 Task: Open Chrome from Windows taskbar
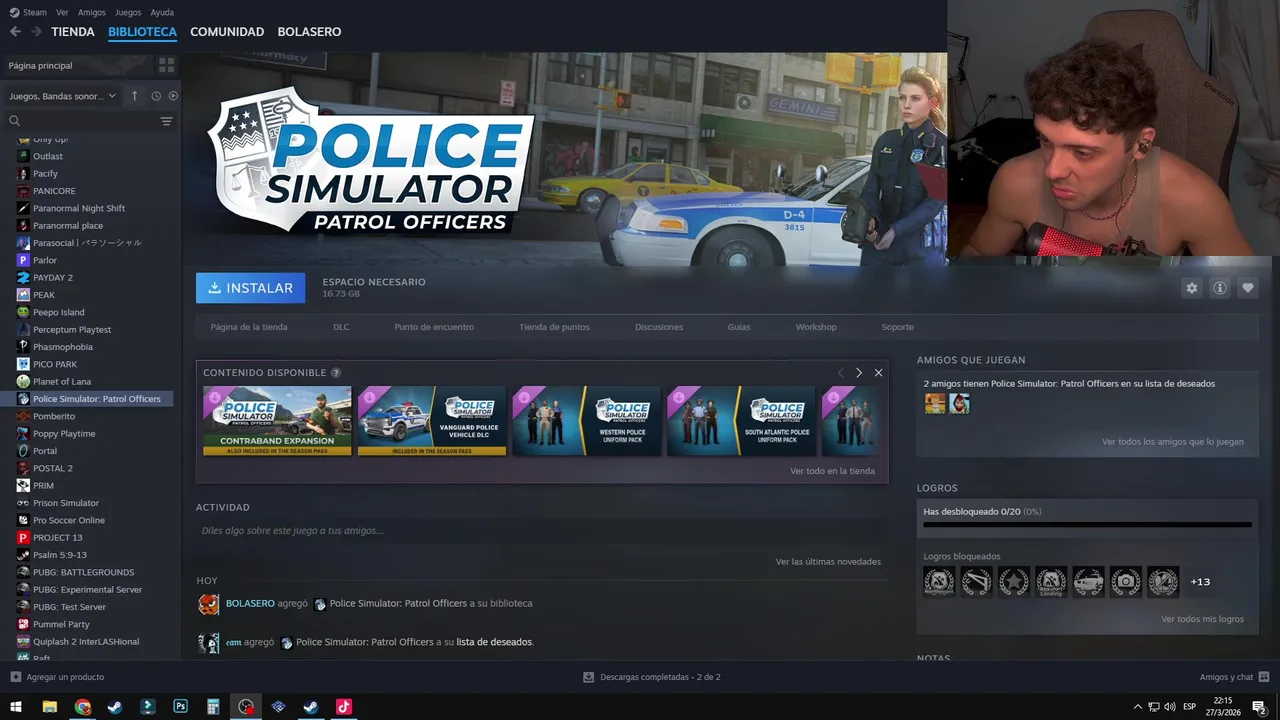[x=82, y=707]
